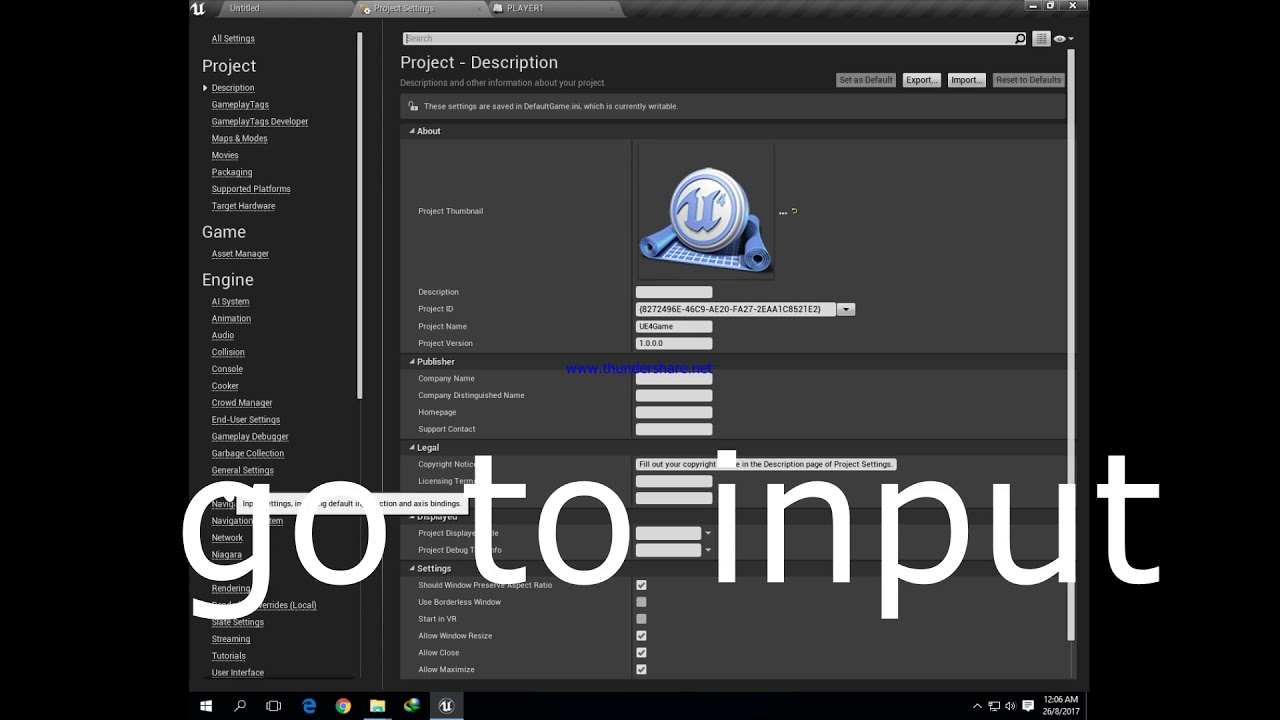The image size is (1280, 720).
Task: Click the Unreal Engine taskbar icon
Action: point(446,706)
